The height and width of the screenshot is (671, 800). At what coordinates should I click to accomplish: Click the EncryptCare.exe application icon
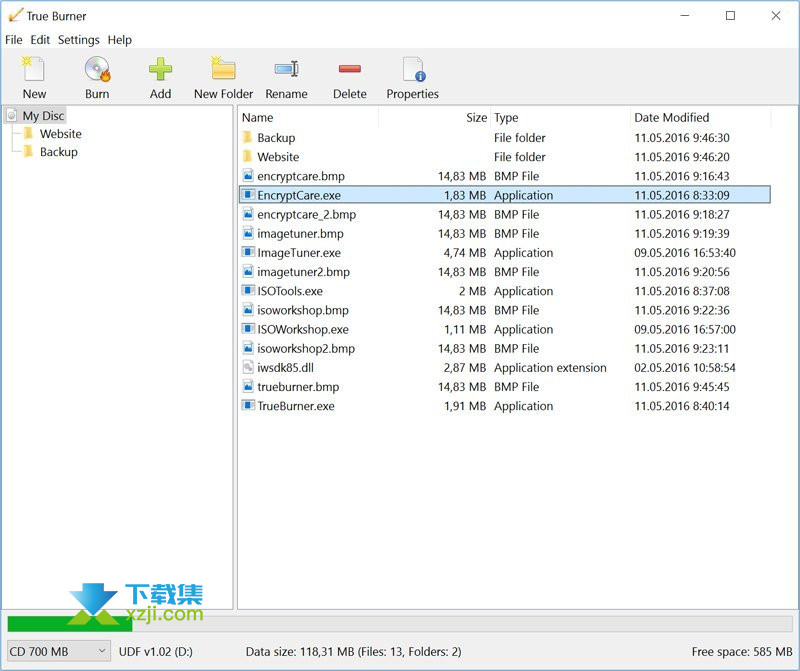(x=248, y=195)
